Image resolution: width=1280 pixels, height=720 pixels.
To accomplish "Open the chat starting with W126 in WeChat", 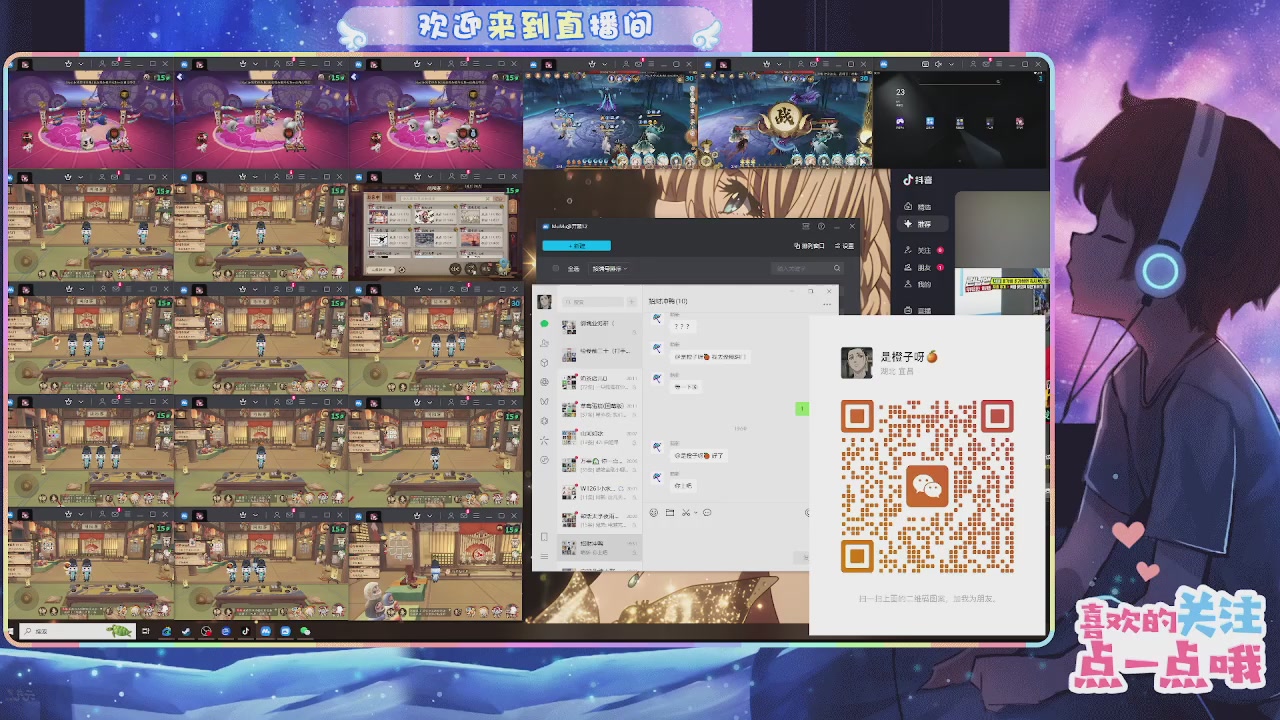I will pyautogui.click(x=599, y=492).
